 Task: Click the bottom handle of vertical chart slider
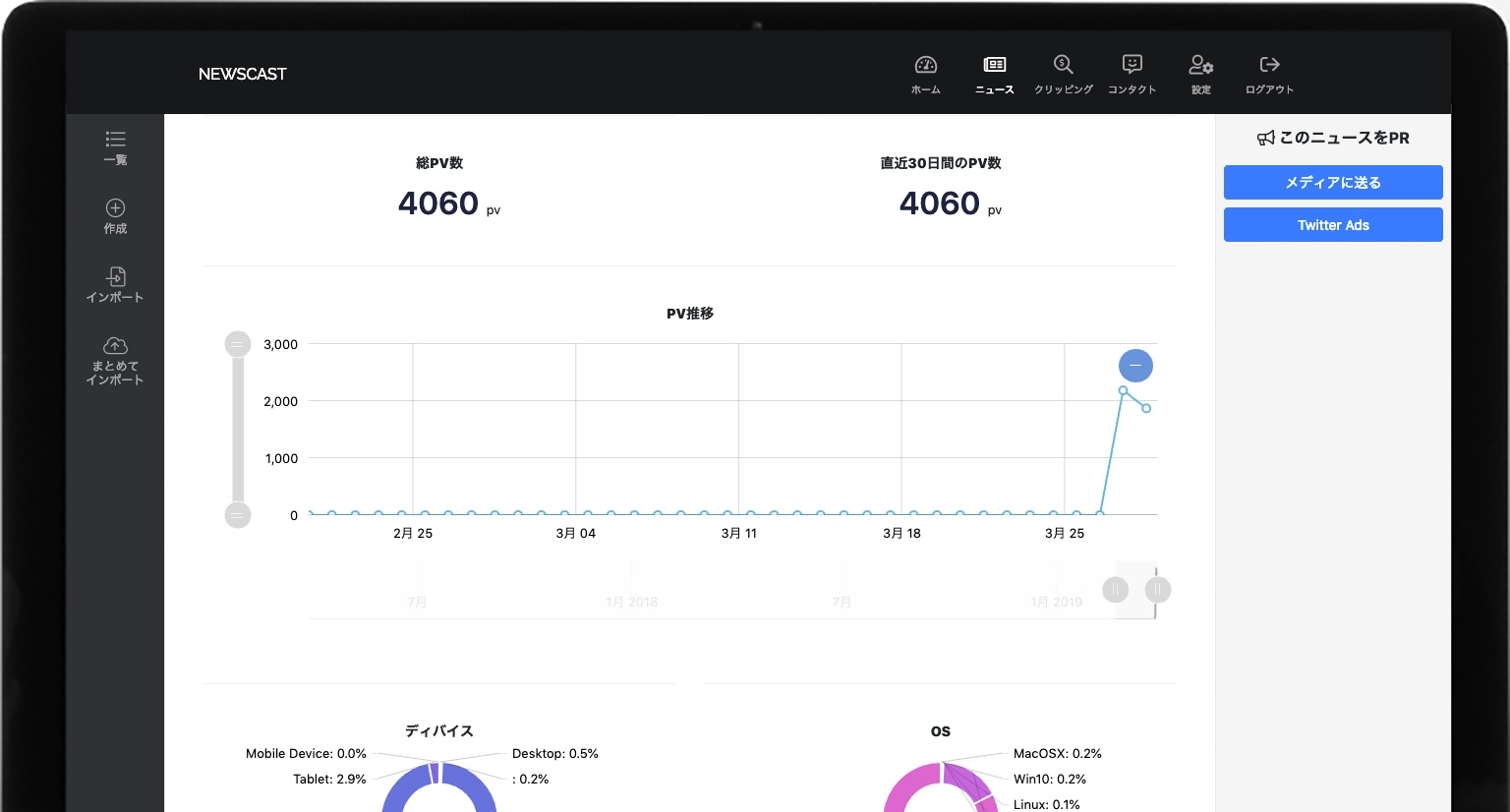click(238, 515)
